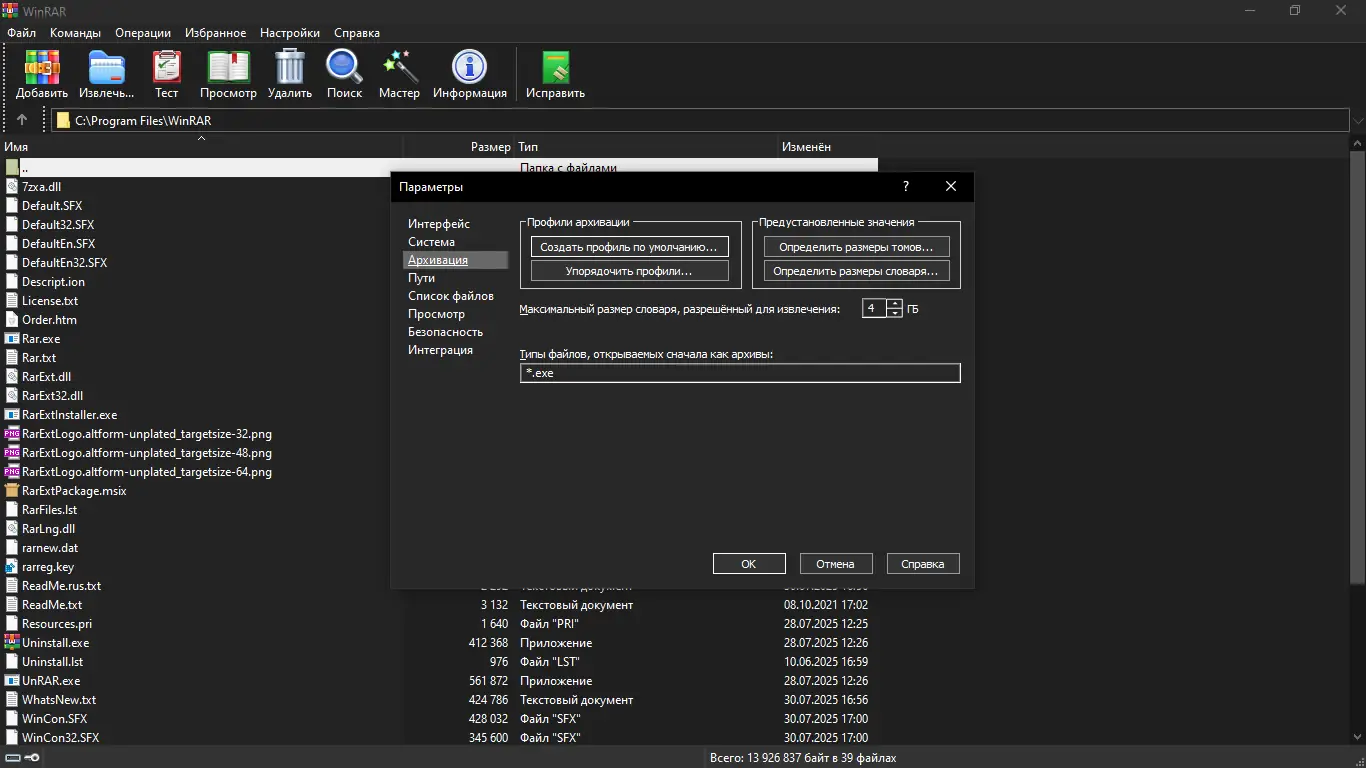Screen dimensions: 1366x768
Task: Click the RarExtInstaller.exe file icon
Action: pos(12,415)
